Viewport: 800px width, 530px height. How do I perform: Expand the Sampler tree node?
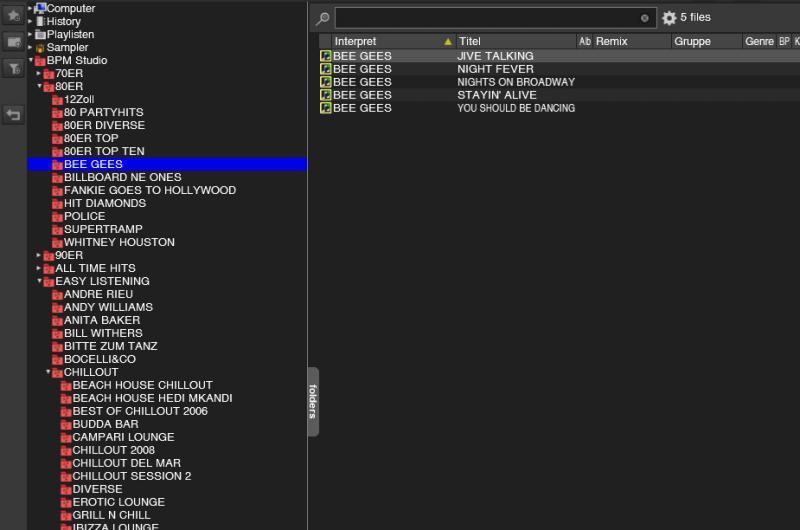click(x=30, y=47)
